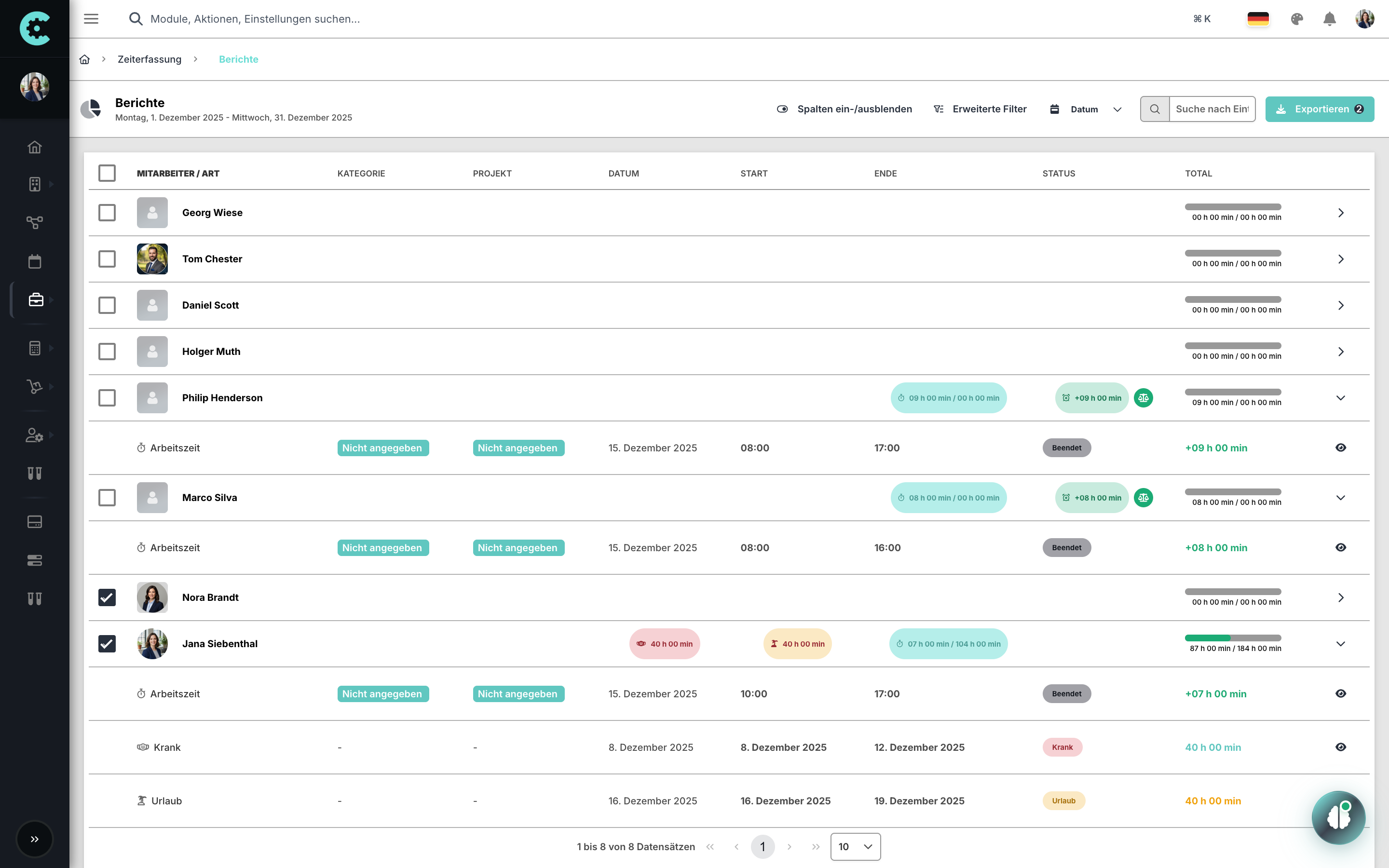Open the calendar icon in the sidebar

[x=35, y=261]
